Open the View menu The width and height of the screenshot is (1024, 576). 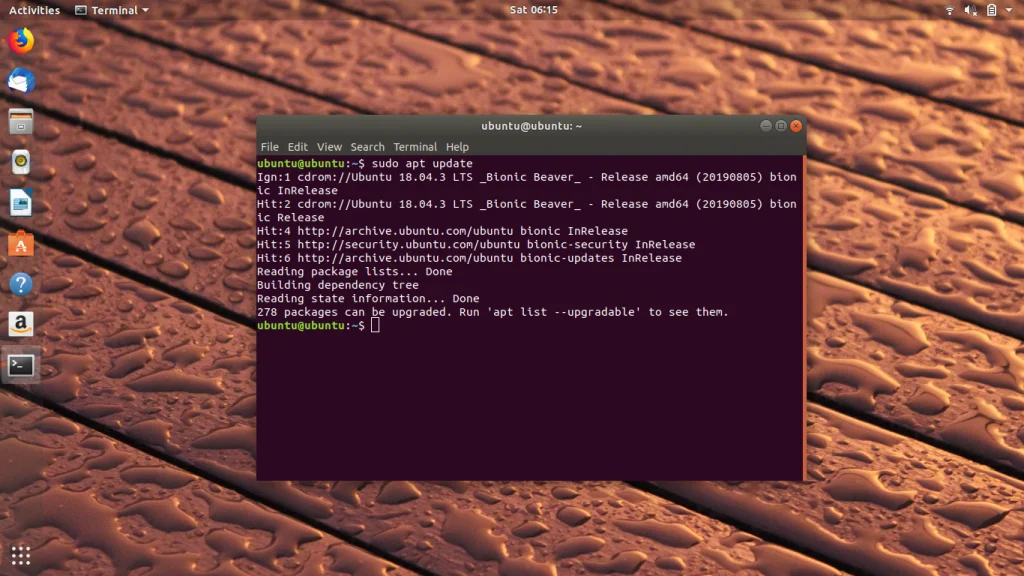click(x=329, y=147)
